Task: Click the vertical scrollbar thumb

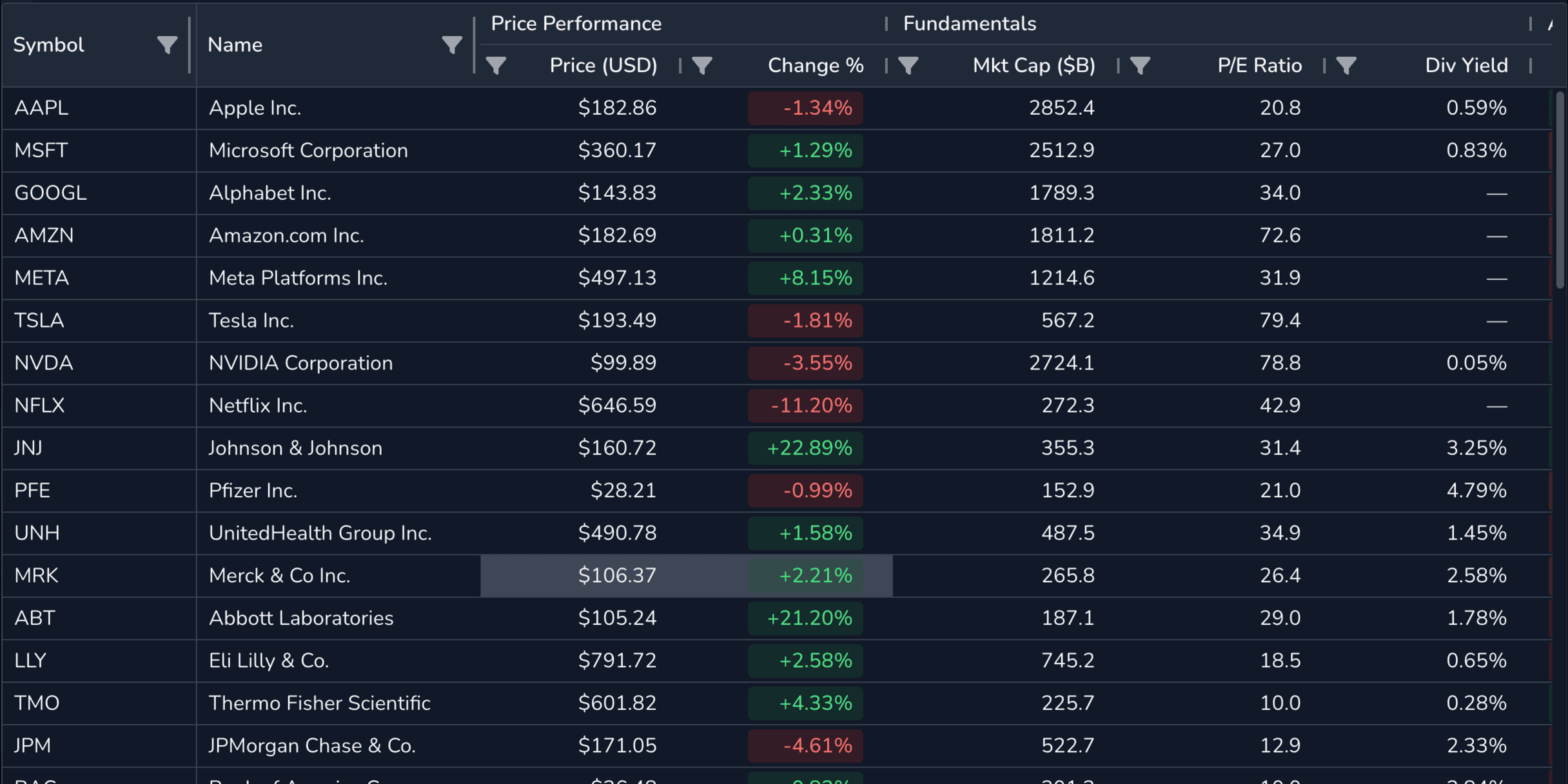Action: click(1560, 190)
